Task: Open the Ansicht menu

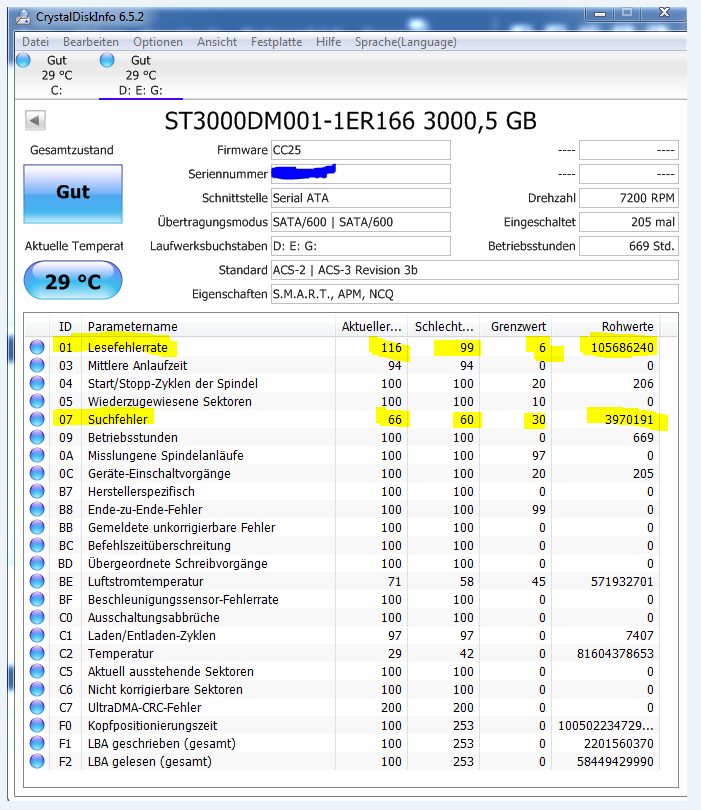Action: pos(217,42)
